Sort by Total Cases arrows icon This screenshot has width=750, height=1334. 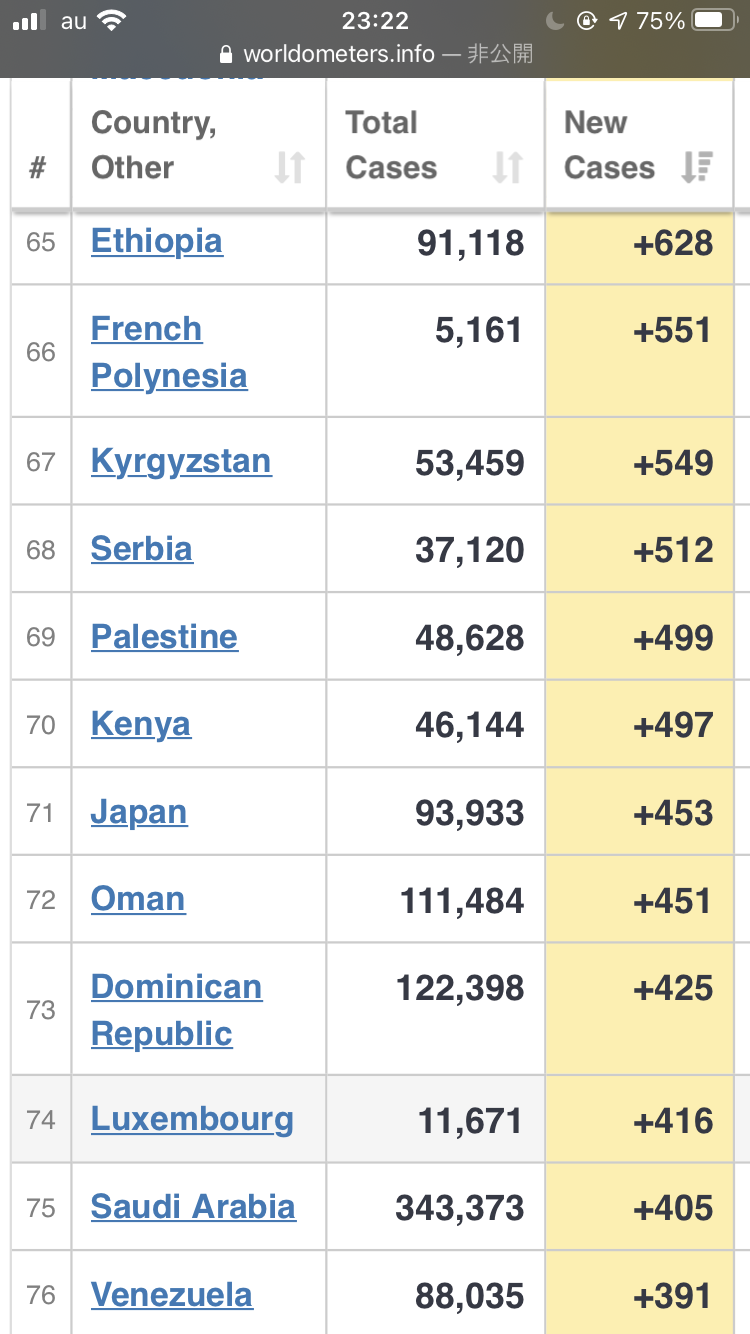pos(508,167)
